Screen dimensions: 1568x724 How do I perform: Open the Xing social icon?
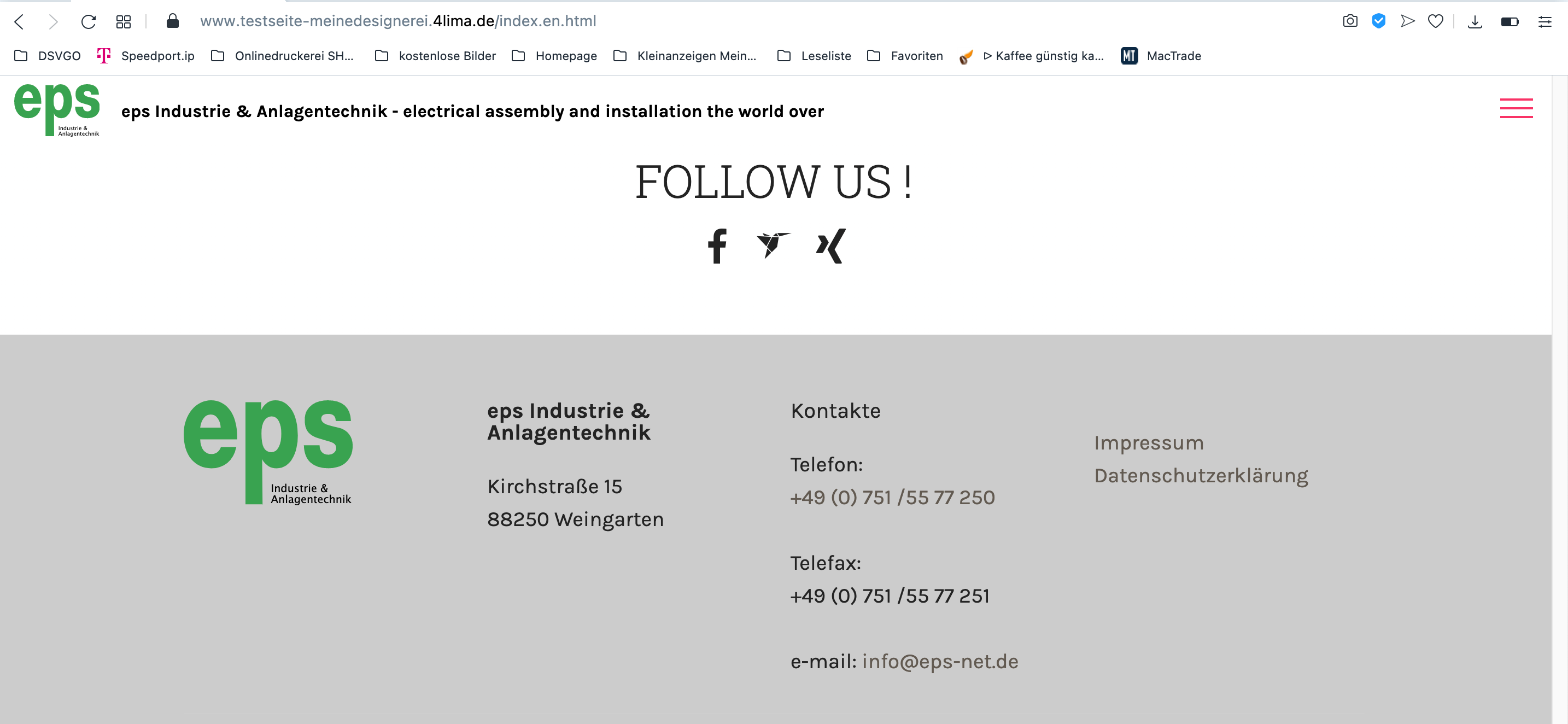click(x=831, y=246)
